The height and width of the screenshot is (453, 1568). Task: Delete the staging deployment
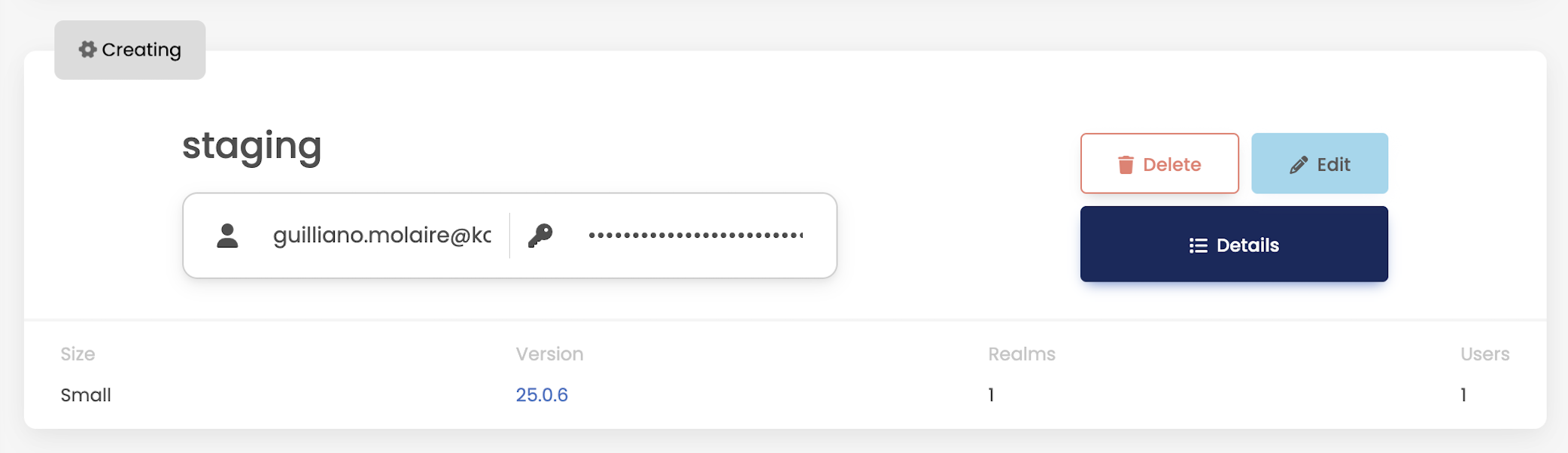[x=1159, y=163]
